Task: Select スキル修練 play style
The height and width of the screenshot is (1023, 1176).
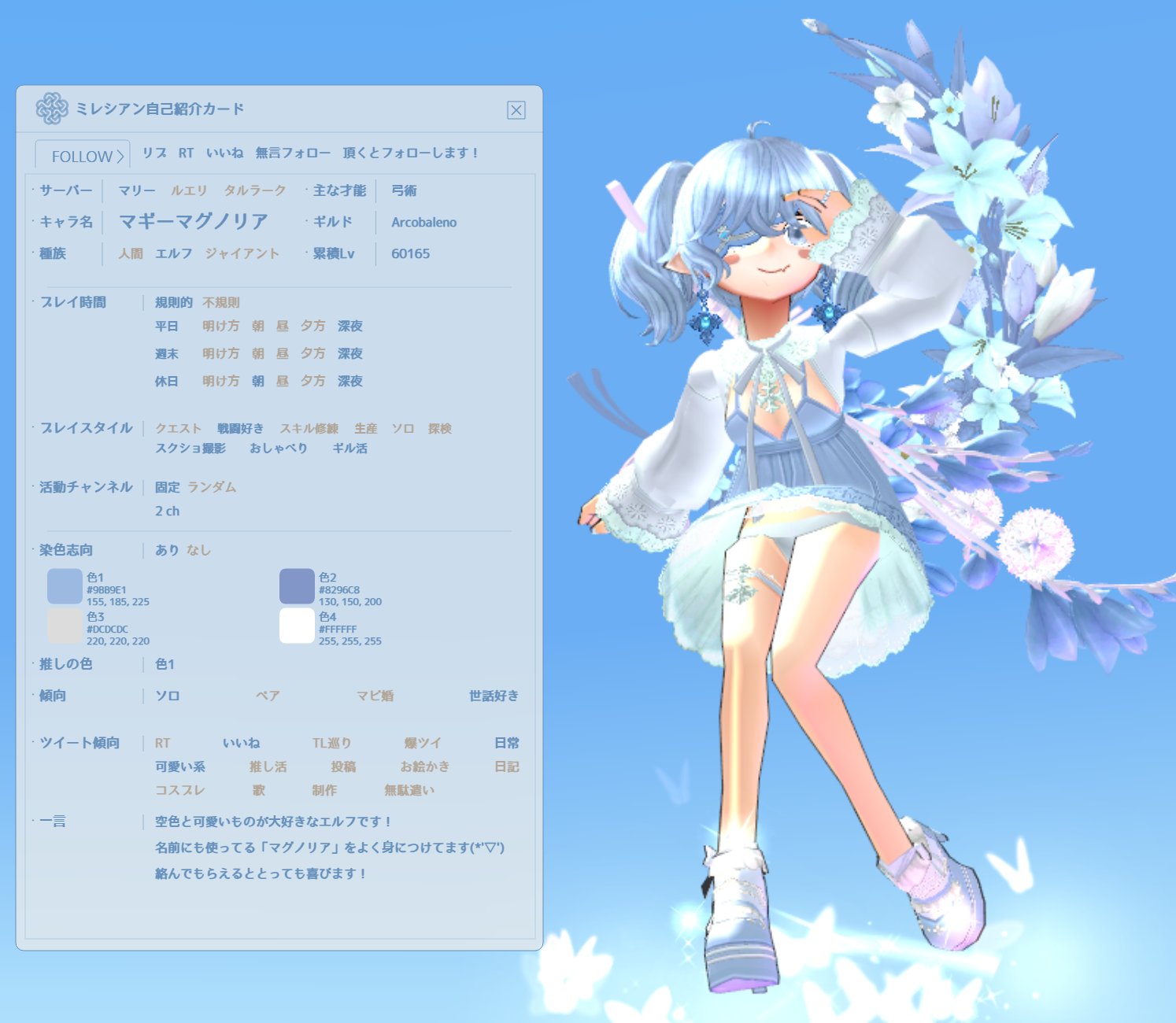Action: (309, 428)
